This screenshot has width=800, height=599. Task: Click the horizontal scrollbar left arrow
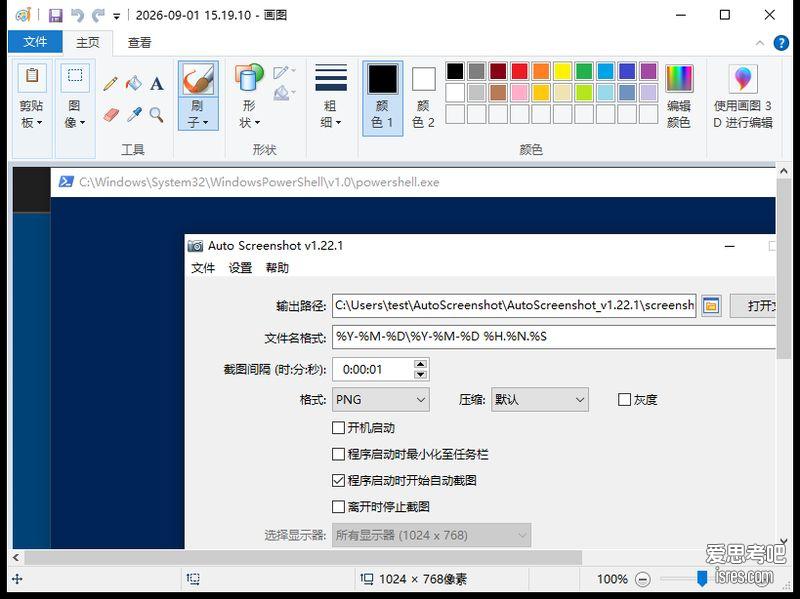(x=16, y=557)
